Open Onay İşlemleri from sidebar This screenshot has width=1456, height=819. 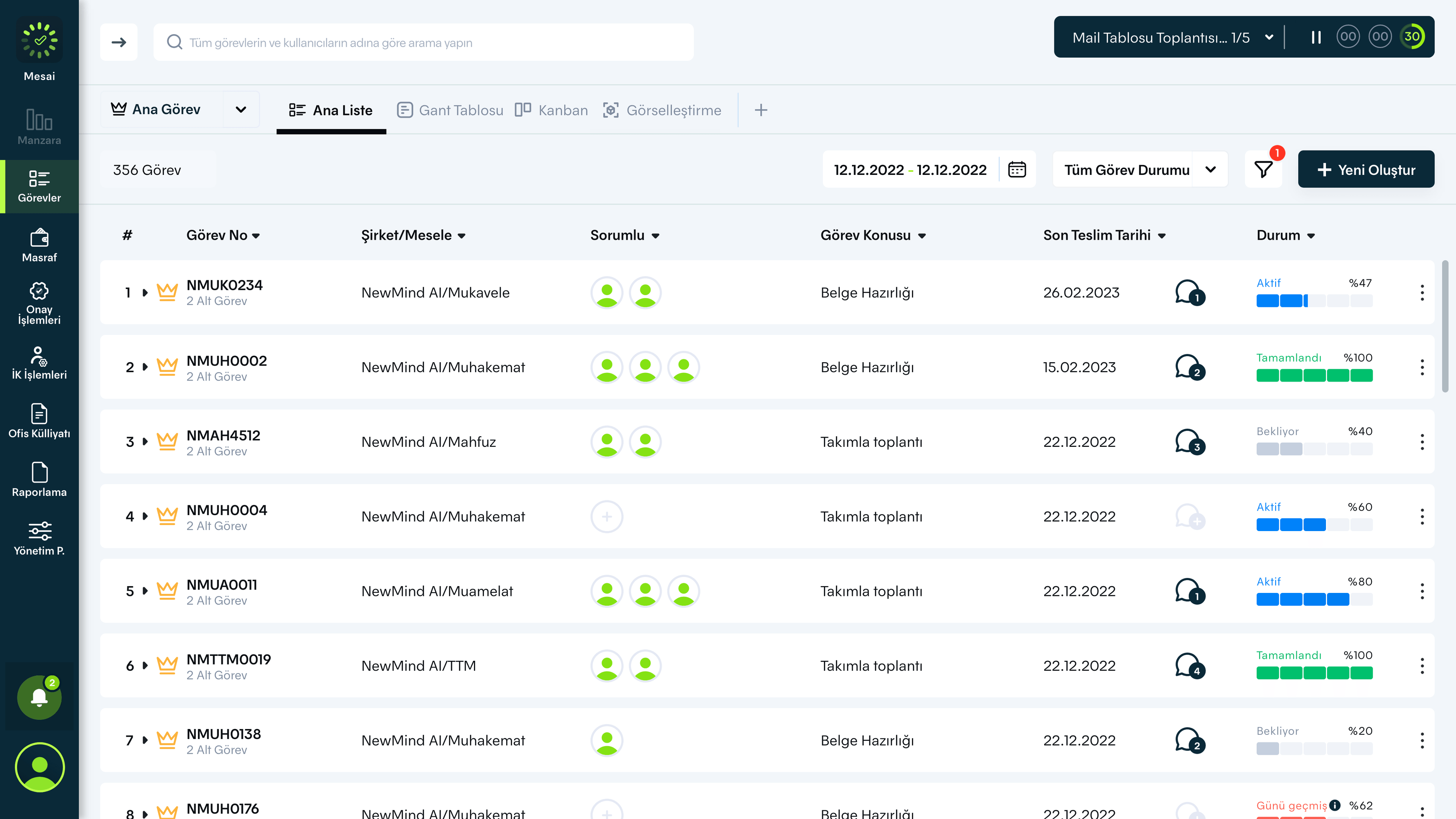point(39,303)
